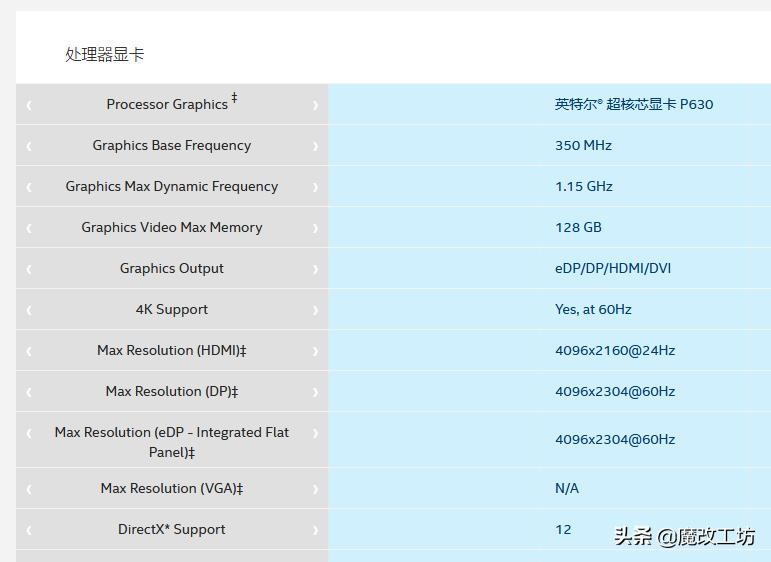The image size is (771, 562).
Task: Click the 处理器显卡 section heading
Action: point(105,55)
